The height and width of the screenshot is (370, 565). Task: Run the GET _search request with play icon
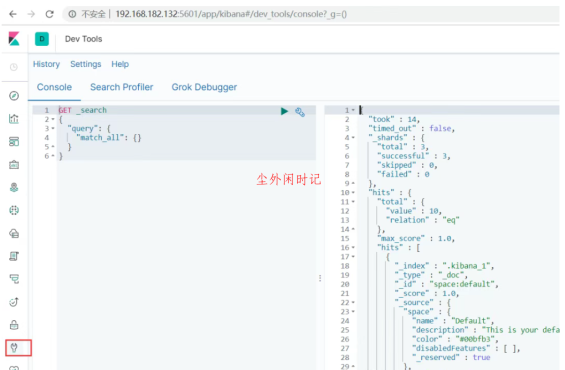[284, 111]
